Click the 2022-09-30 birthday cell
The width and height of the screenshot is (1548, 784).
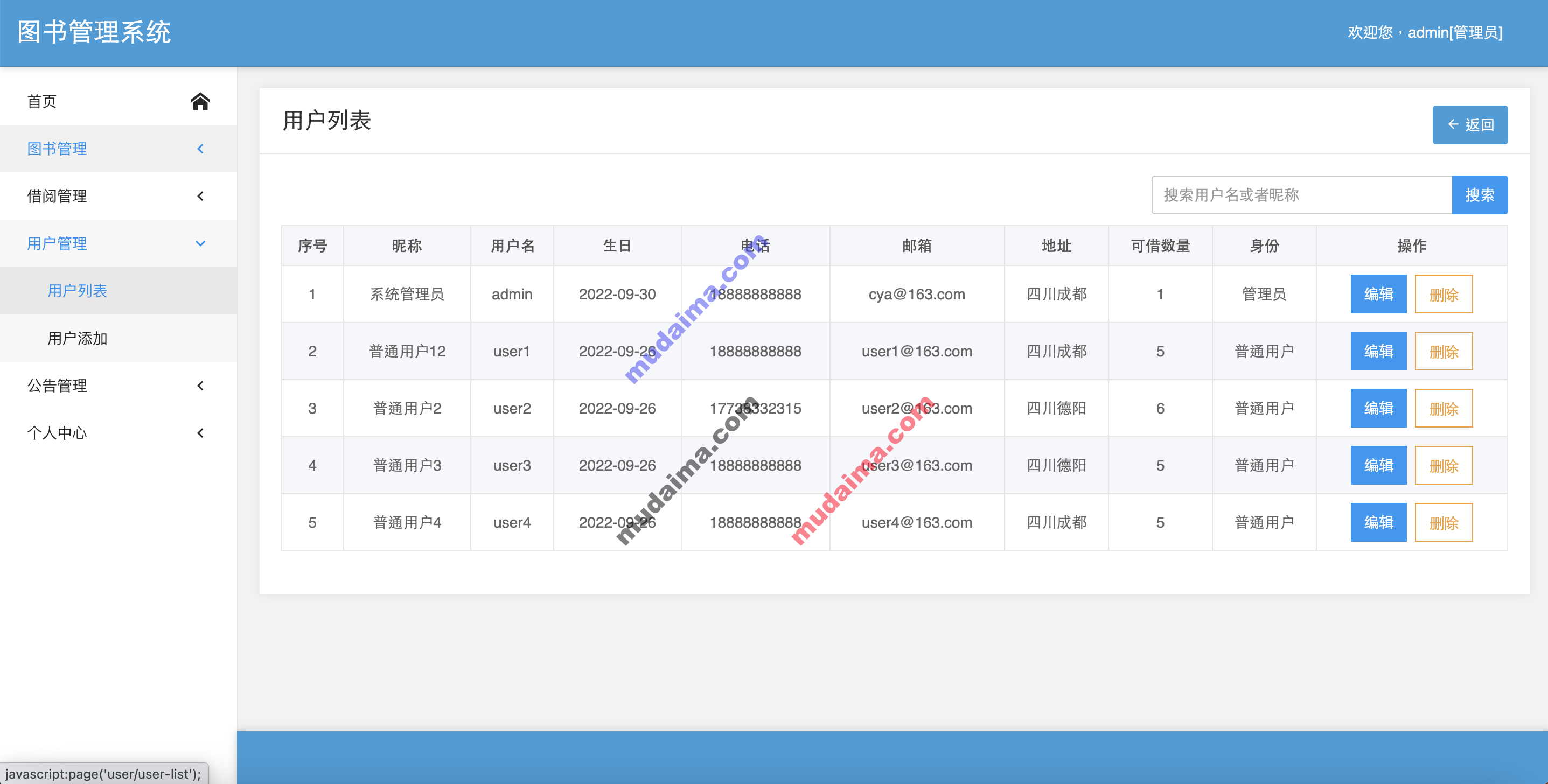pos(617,295)
